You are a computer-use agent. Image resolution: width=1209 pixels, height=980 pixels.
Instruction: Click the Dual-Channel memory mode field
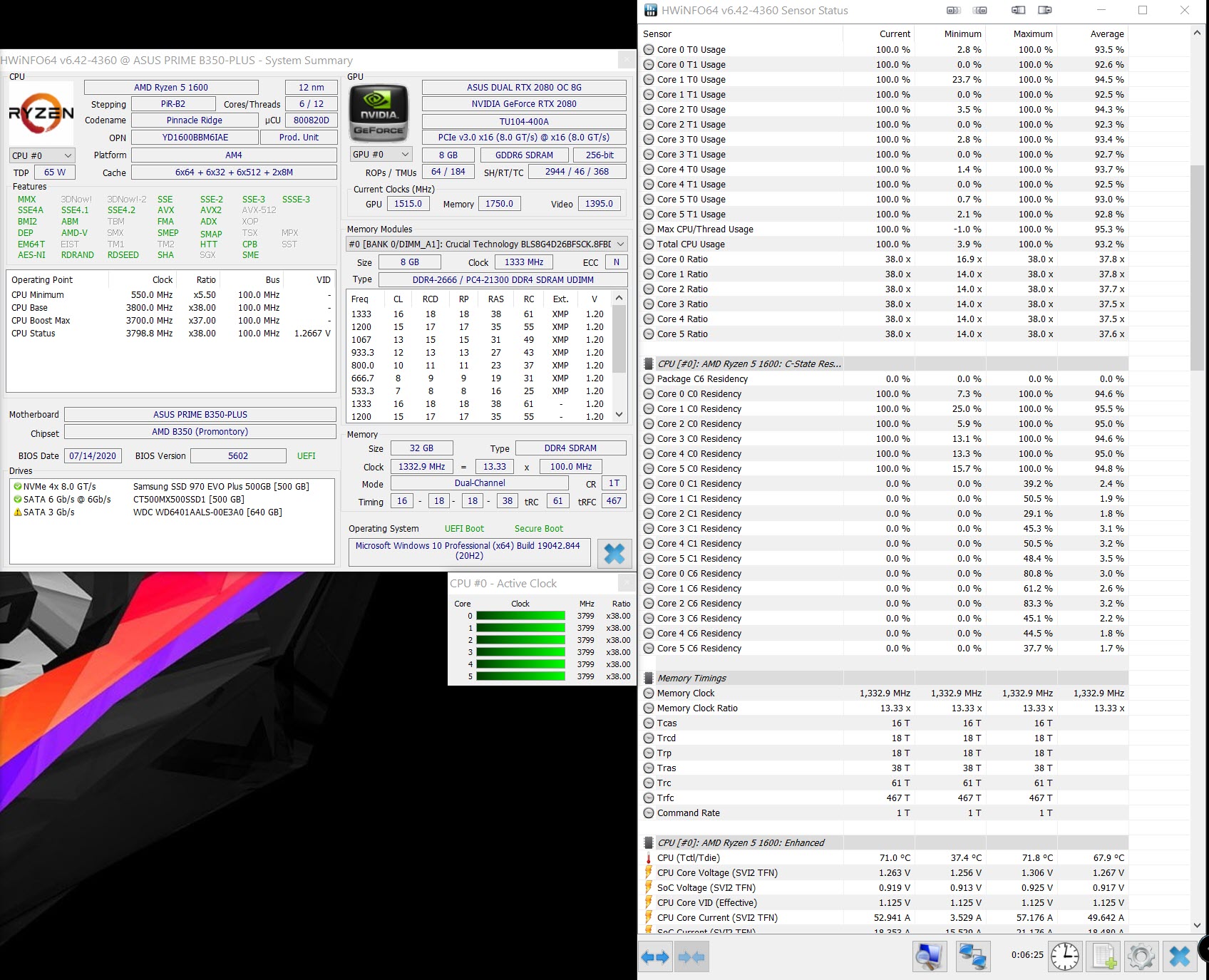tap(480, 483)
